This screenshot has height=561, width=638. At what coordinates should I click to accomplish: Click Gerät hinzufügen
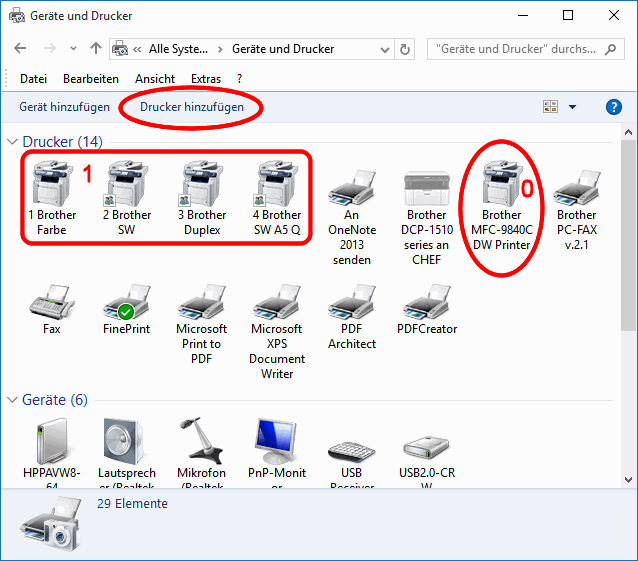click(x=64, y=107)
